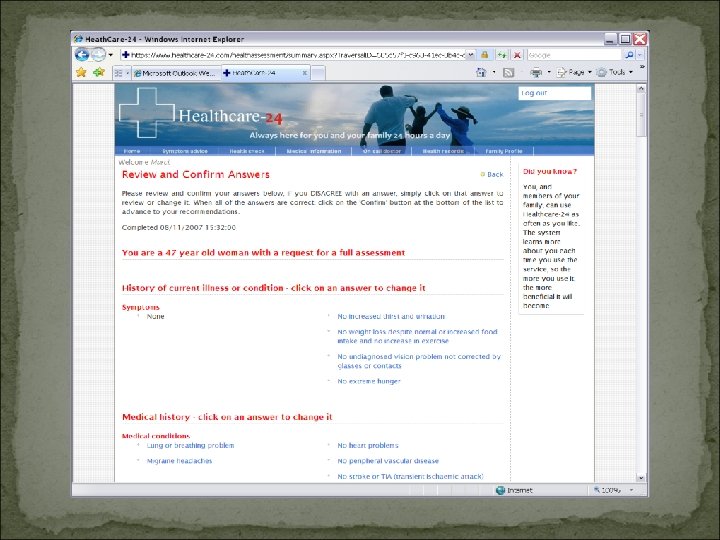The height and width of the screenshot is (540, 720).
Task: Open the Medical information navigation item
Action: (x=314, y=151)
